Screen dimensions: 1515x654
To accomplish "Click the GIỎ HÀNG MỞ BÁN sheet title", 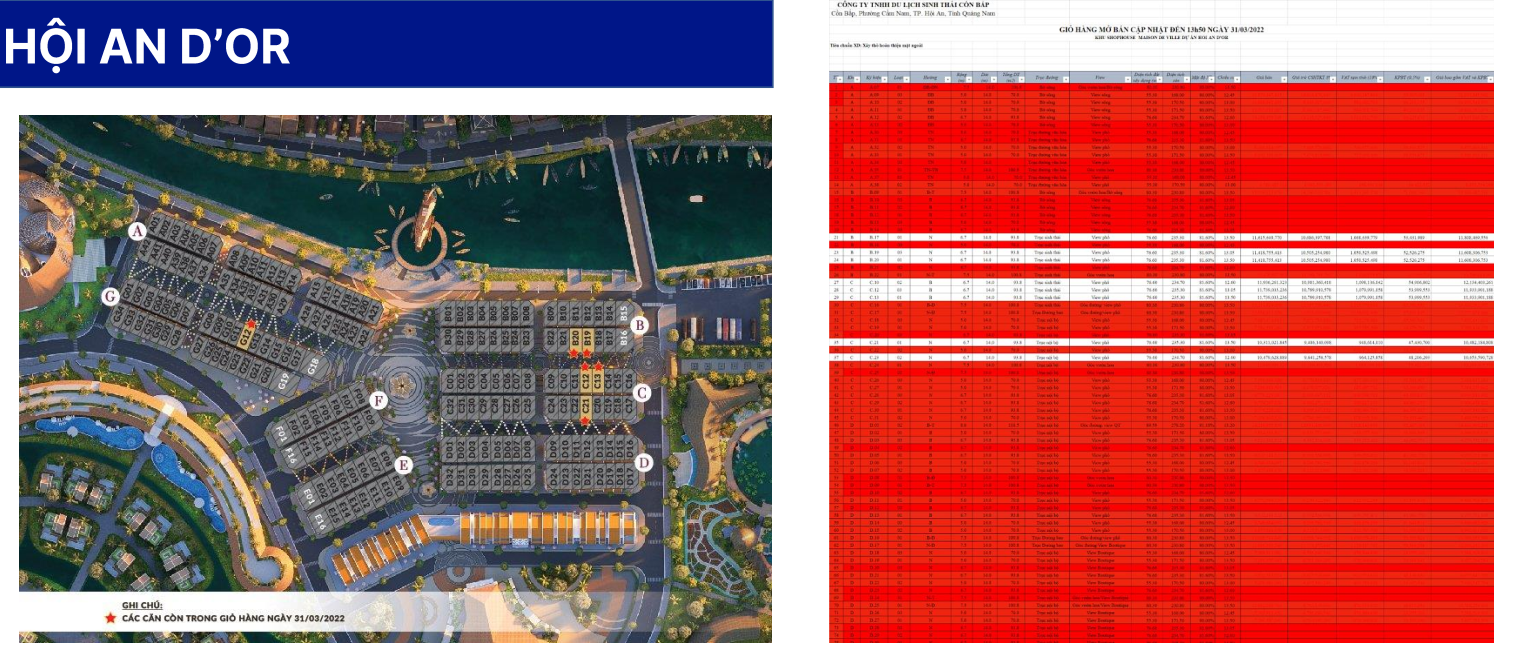I will click(1162, 31).
